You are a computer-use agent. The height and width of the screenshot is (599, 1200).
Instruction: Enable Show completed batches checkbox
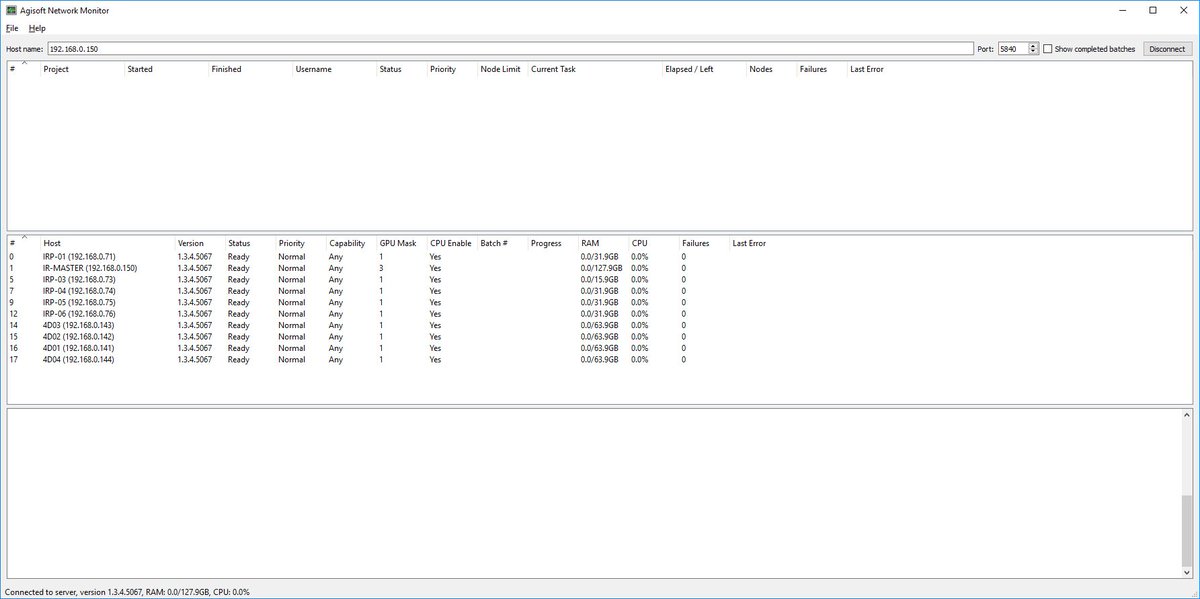1048,48
